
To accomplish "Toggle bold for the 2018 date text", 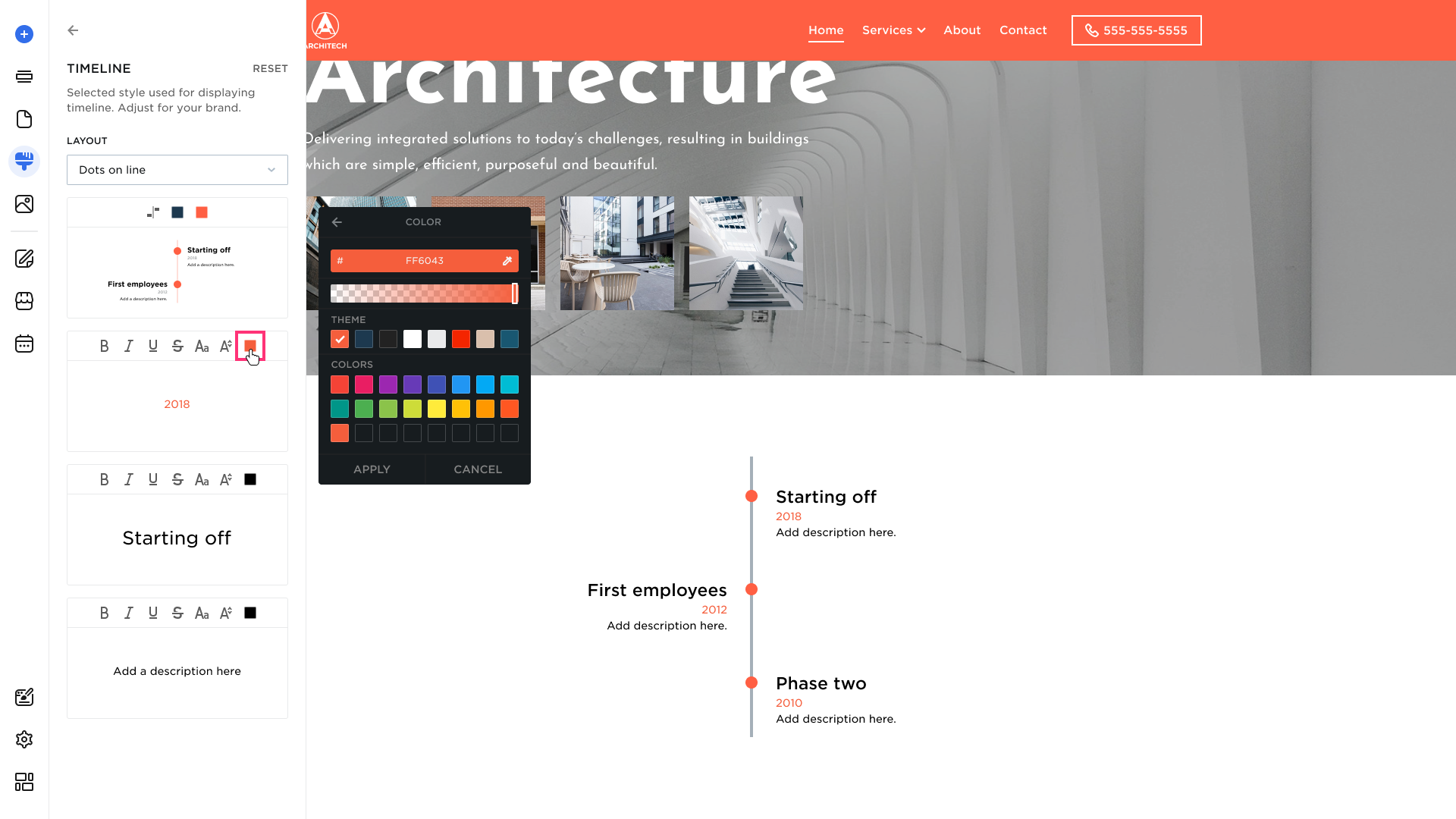I will pos(105,347).
